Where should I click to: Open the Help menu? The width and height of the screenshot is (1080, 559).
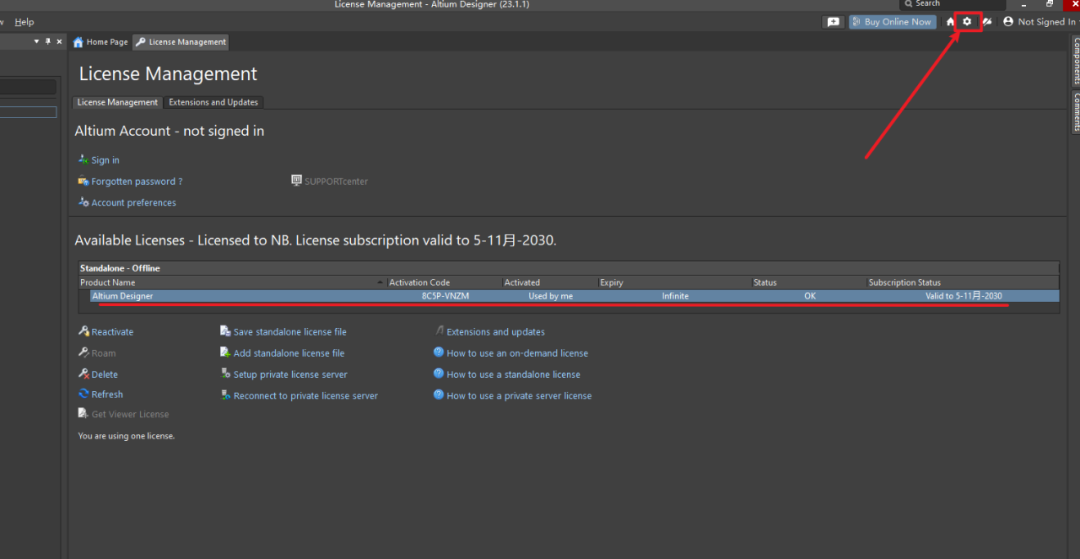pyautogui.click(x=24, y=22)
